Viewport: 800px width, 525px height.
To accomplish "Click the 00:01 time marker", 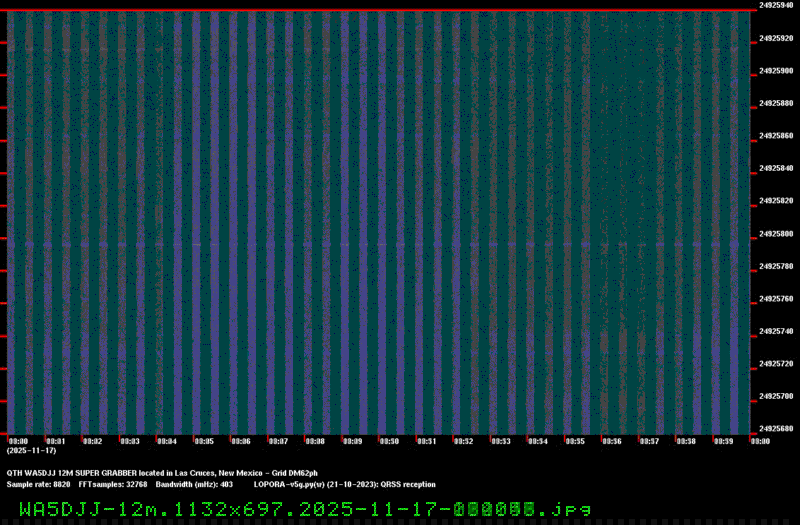I will point(56,441).
